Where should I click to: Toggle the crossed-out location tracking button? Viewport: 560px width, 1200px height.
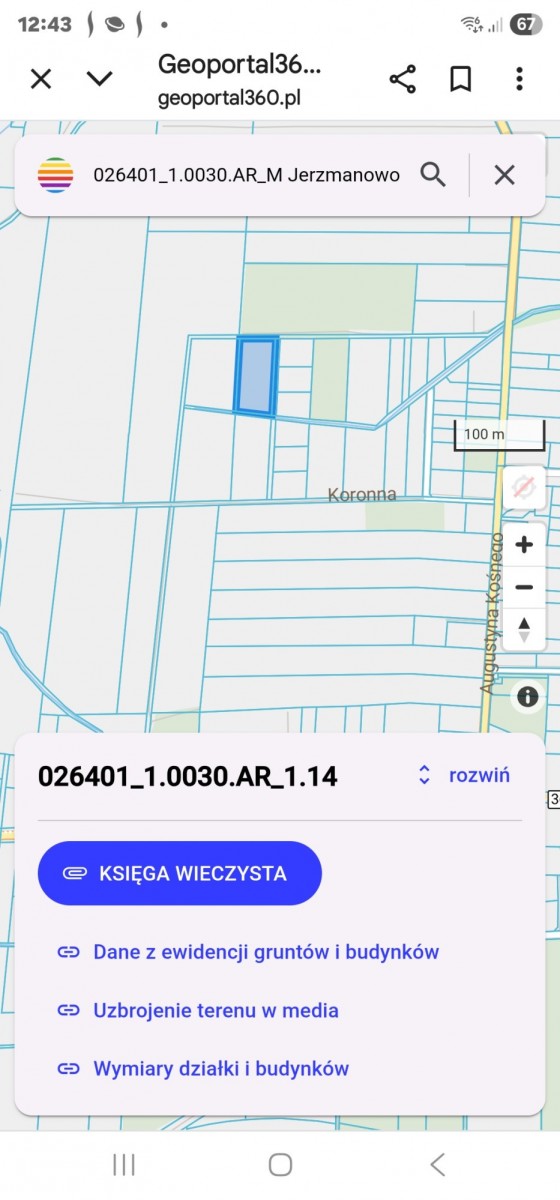[x=522, y=488]
